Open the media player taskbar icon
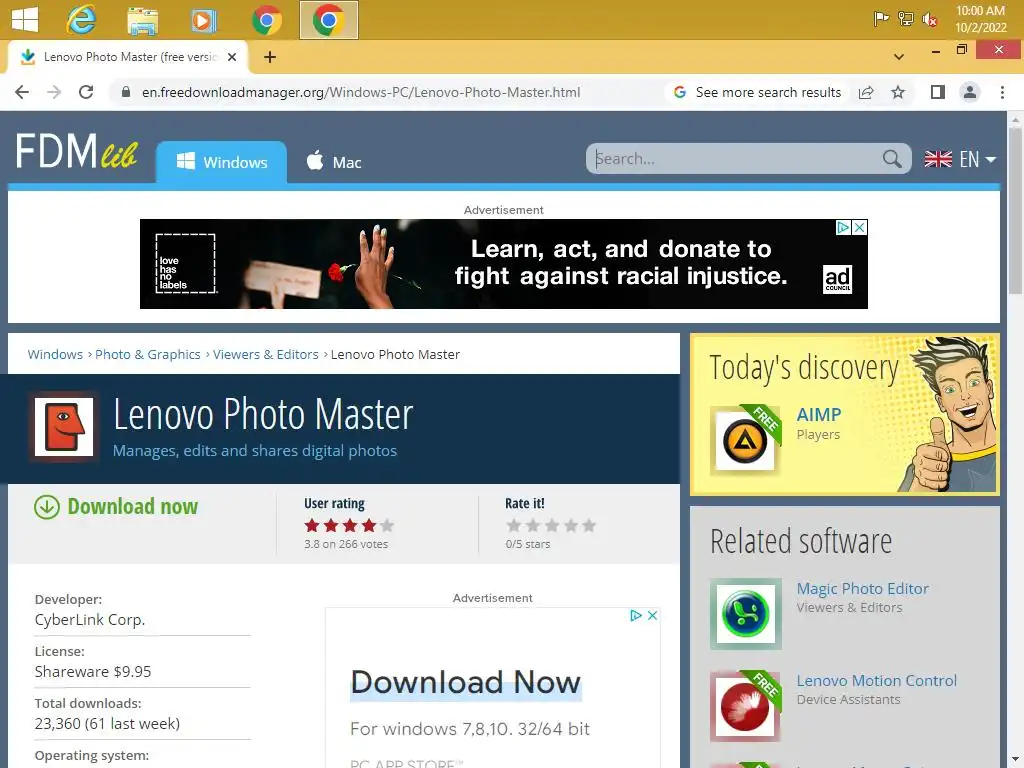 tap(203, 20)
